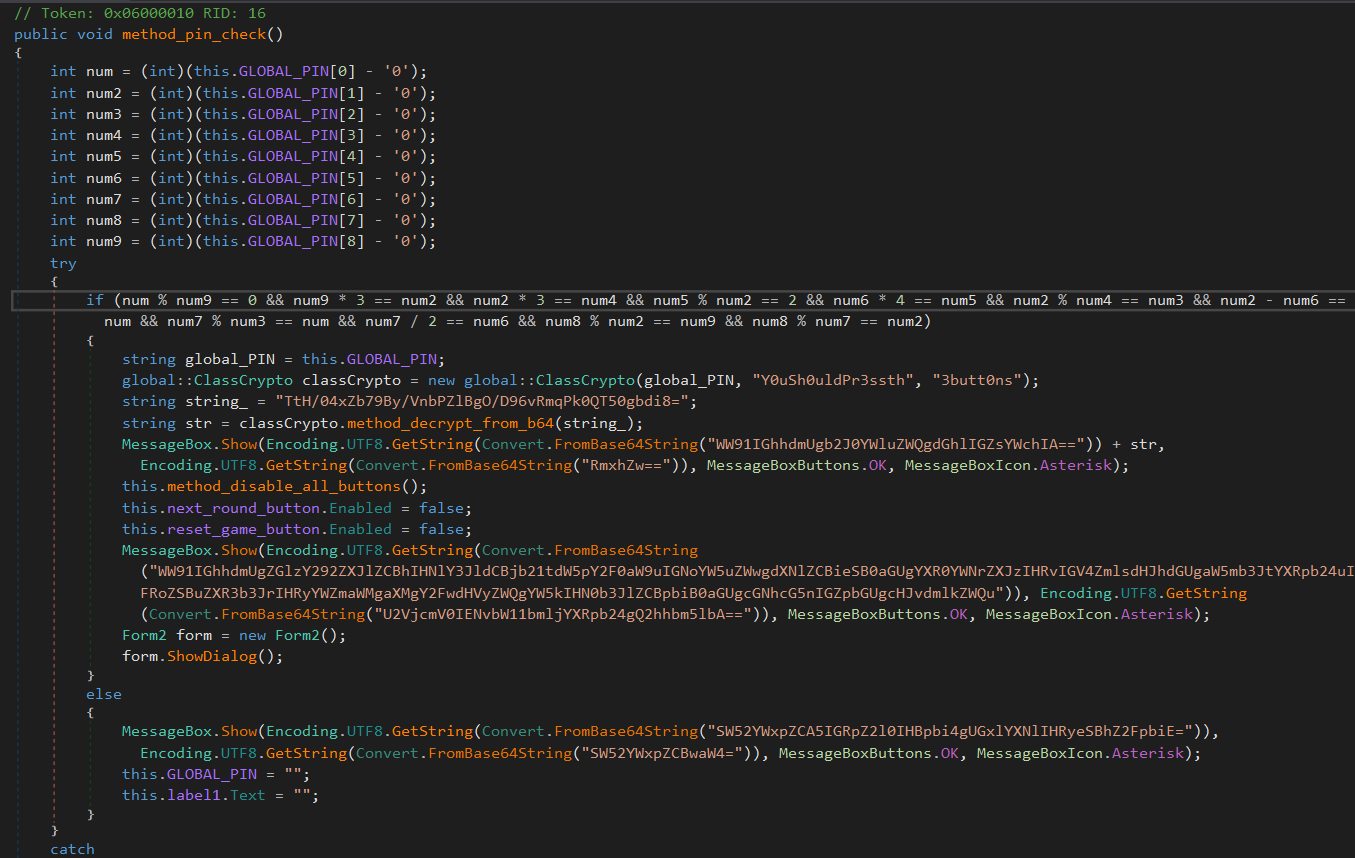The image size is (1355, 858).
Task: Click the "RmxhZw==" base64 string
Action: click(644, 465)
